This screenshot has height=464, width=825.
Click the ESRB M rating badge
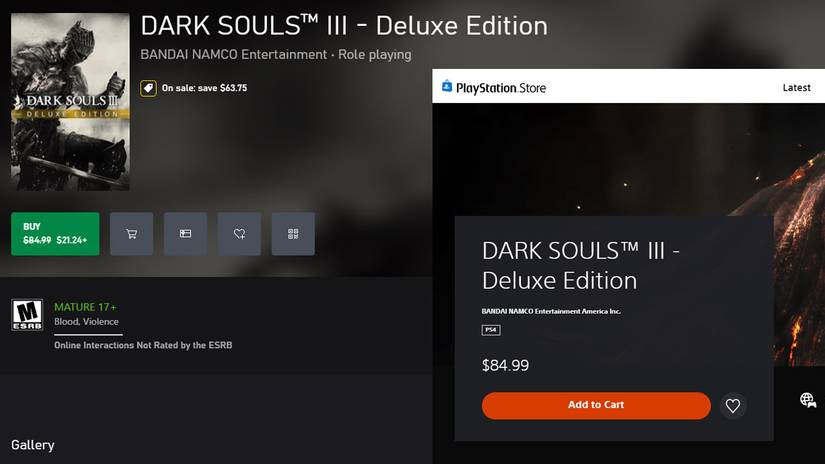(x=27, y=314)
